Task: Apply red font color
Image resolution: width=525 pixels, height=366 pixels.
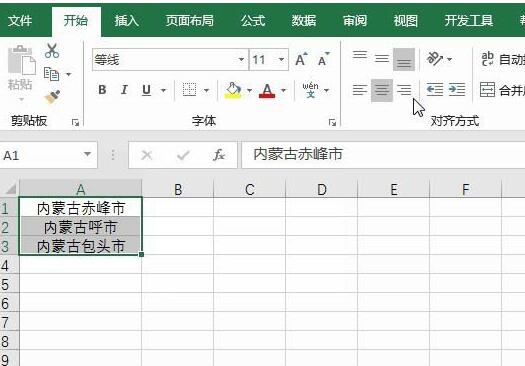Action: pyautogui.click(x=267, y=90)
